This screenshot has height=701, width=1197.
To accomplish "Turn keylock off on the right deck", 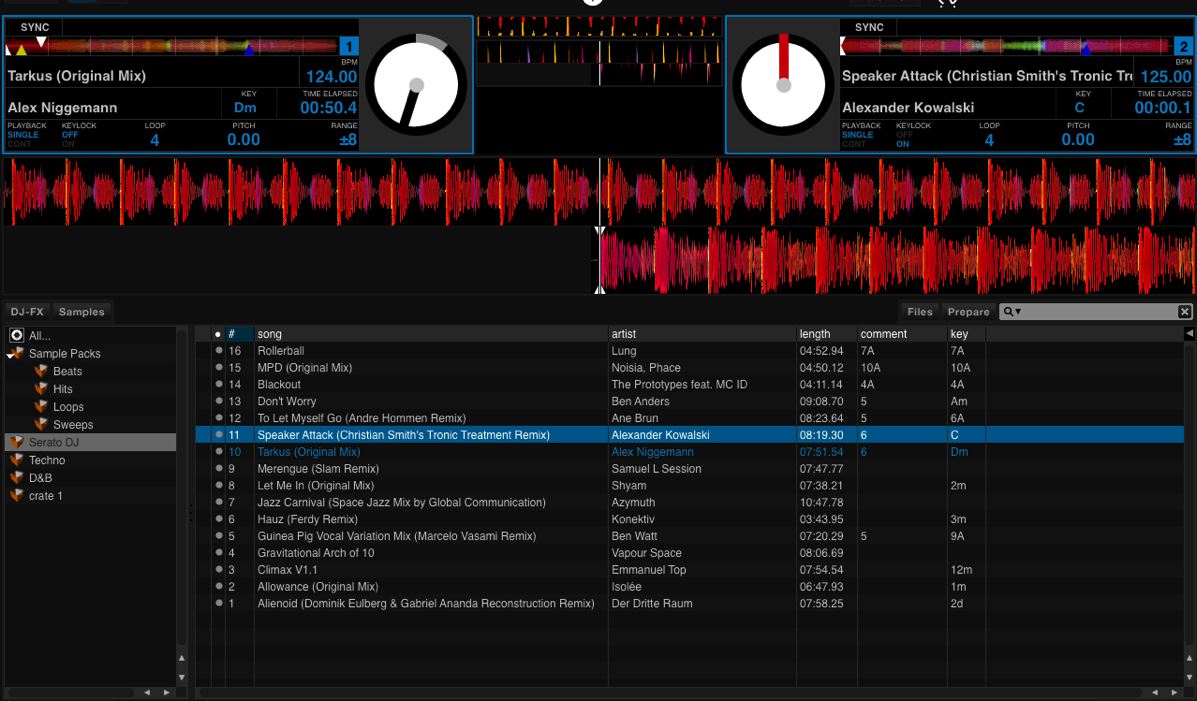I will click(904, 135).
